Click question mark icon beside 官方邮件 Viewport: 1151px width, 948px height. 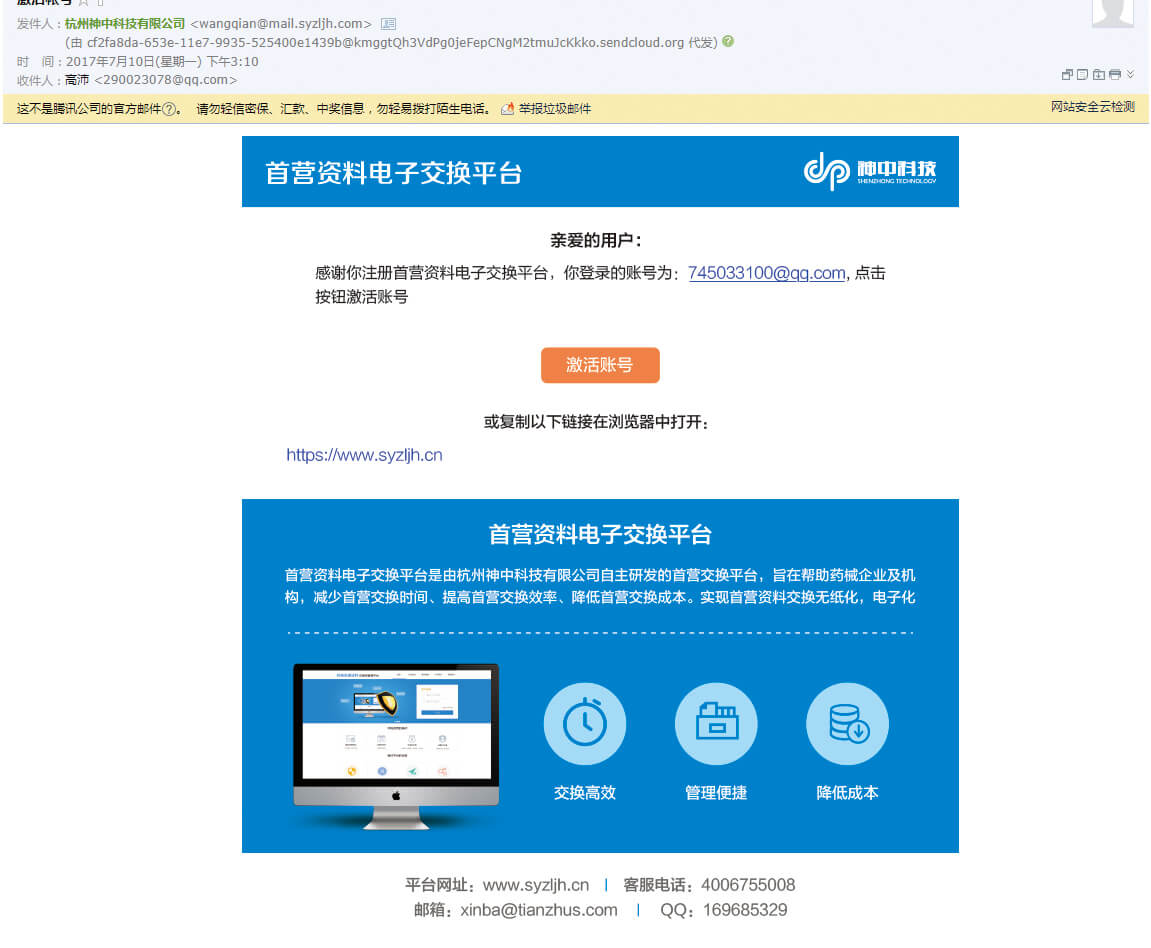169,109
